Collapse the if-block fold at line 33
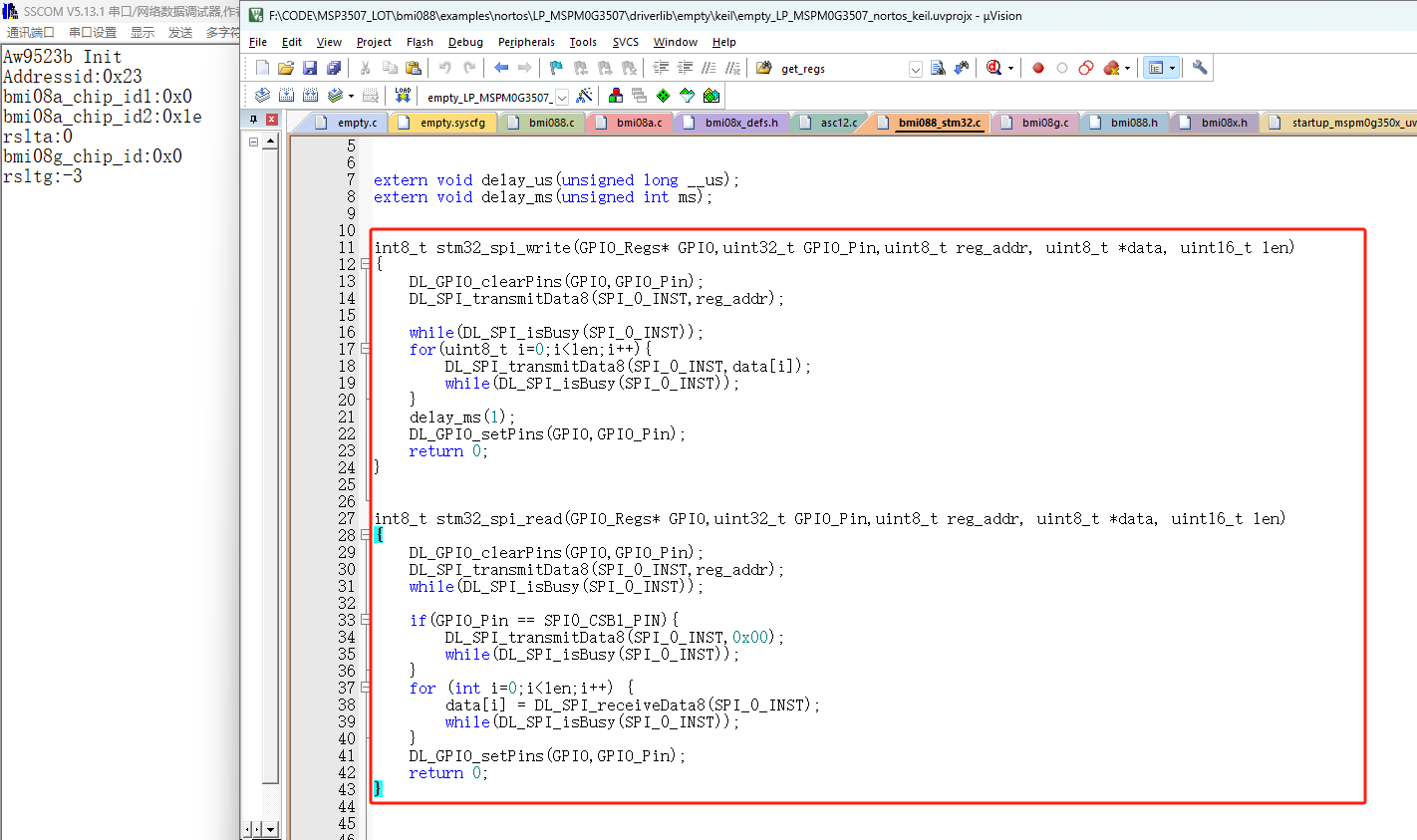This screenshot has width=1417, height=840. 366,620
